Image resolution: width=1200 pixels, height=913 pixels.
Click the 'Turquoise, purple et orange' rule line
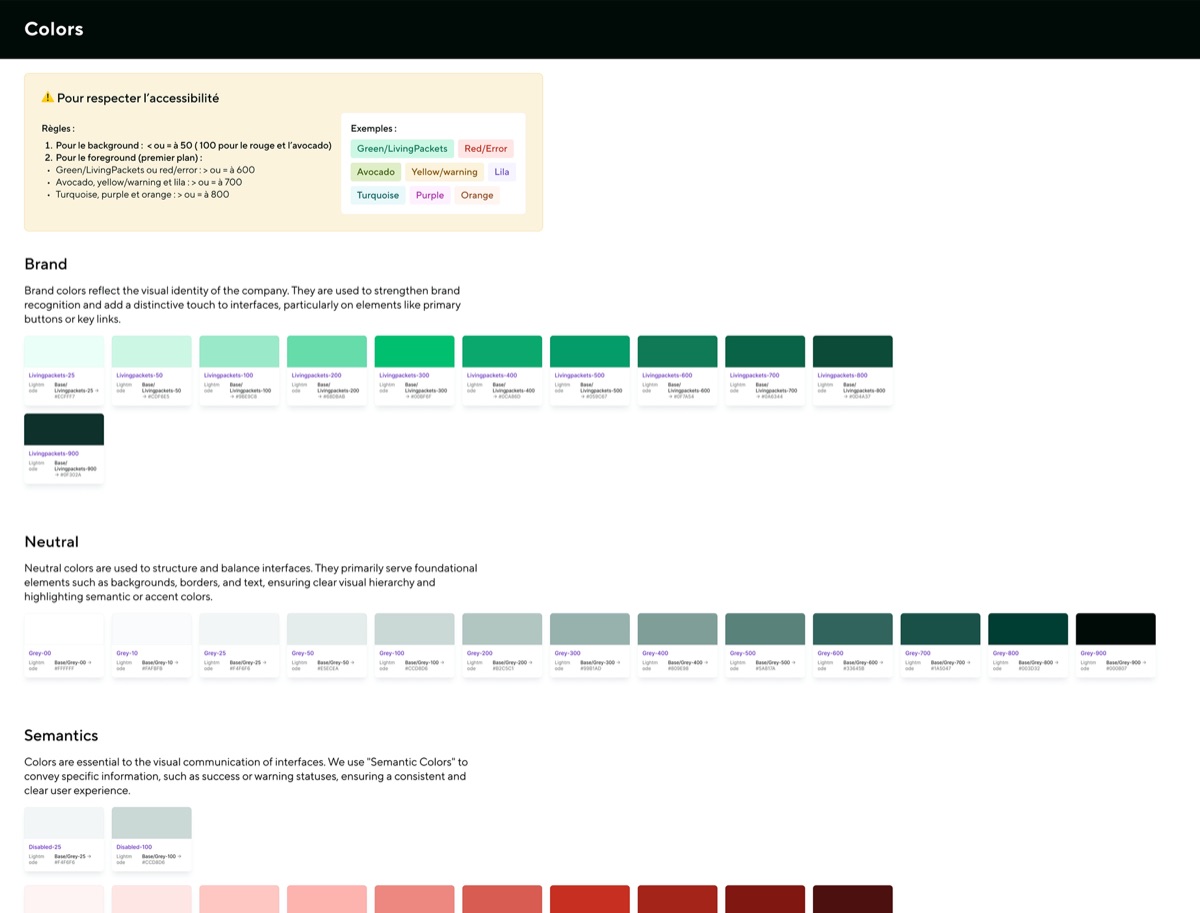(142, 194)
